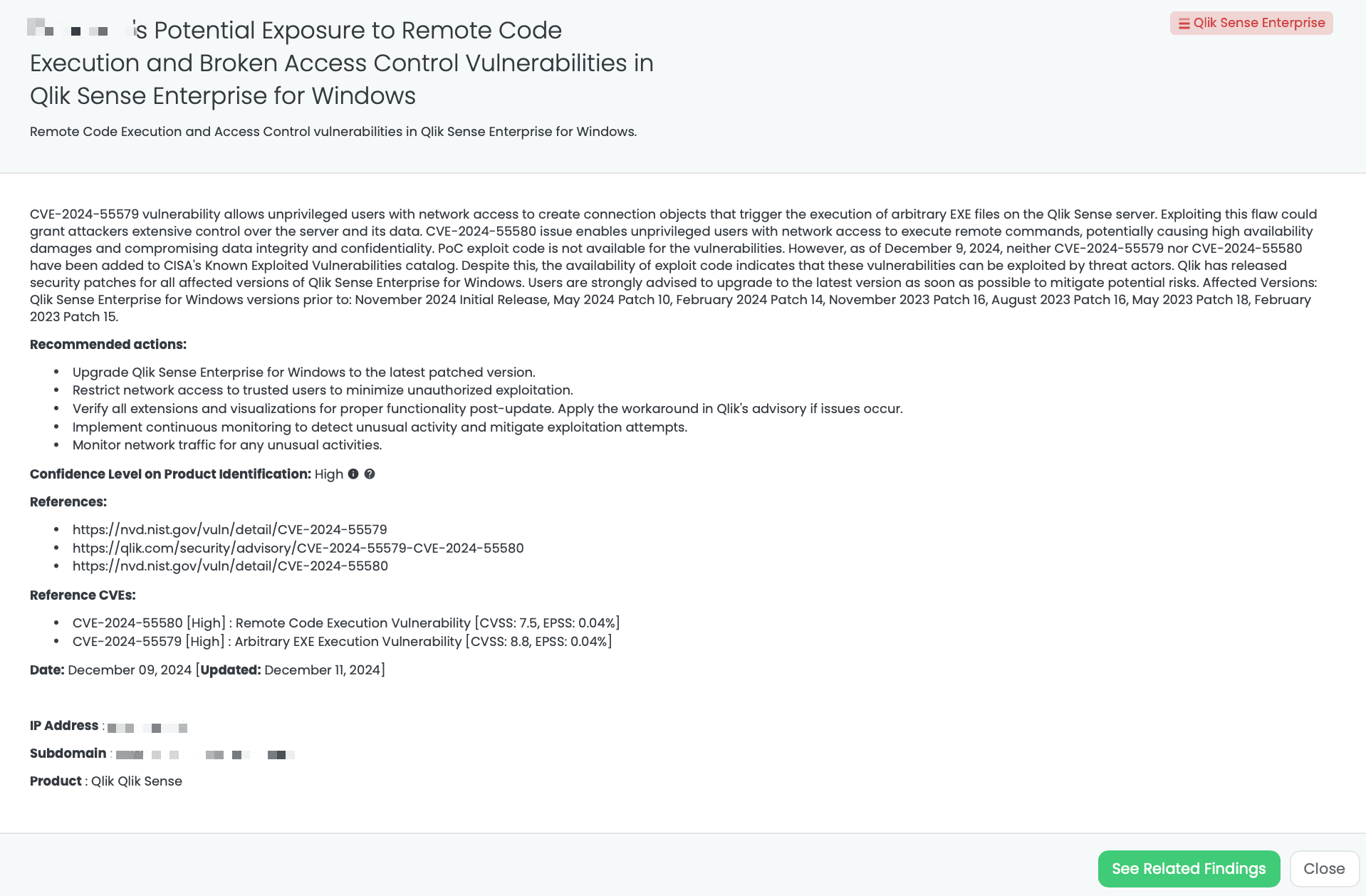Select the CVE-2024-55579 Arbitrary EXE Execution entry
This screenshot has height=896, width=1366.
(x=343, y=642)
